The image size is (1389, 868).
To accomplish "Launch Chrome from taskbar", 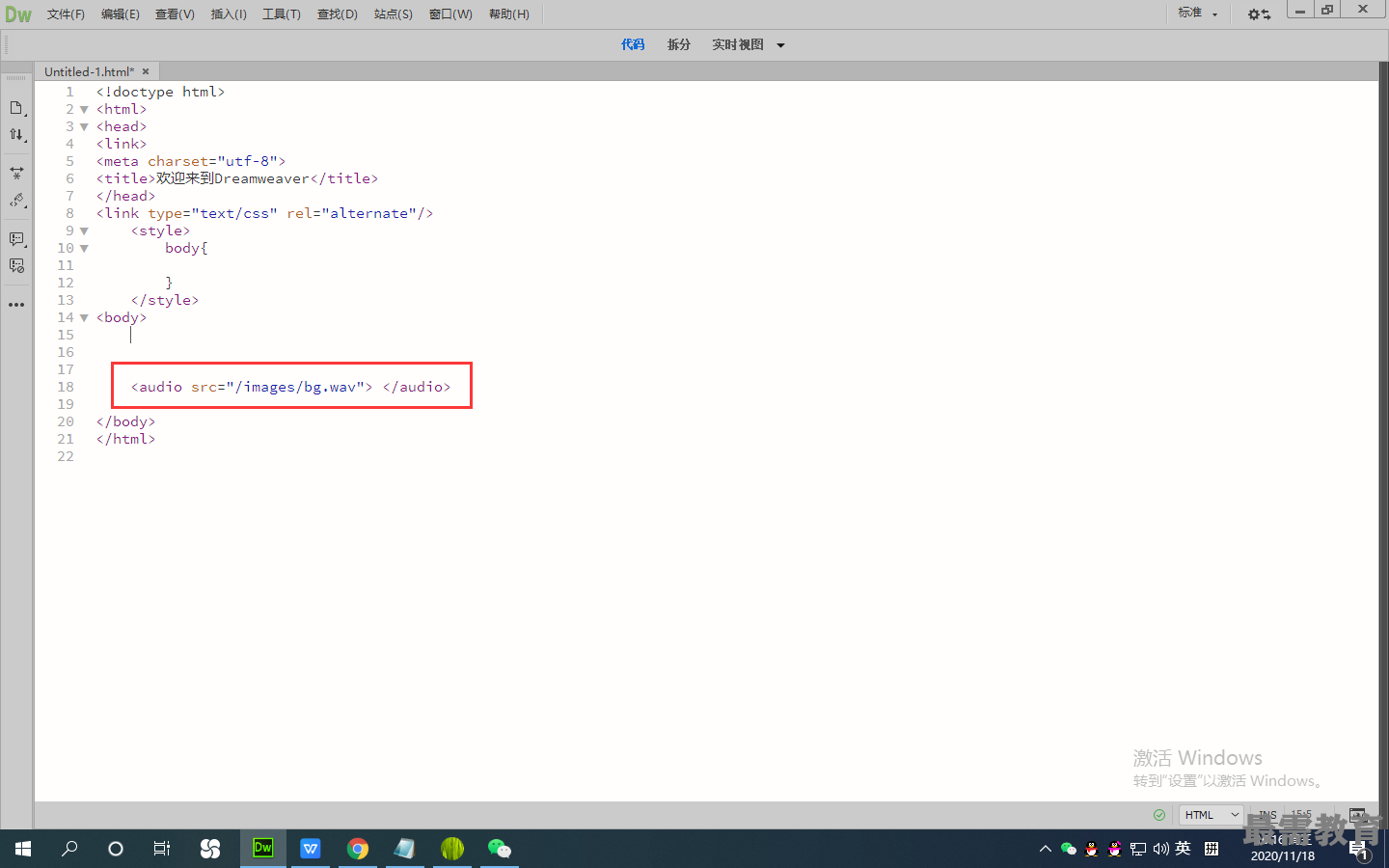I will 358,849.
